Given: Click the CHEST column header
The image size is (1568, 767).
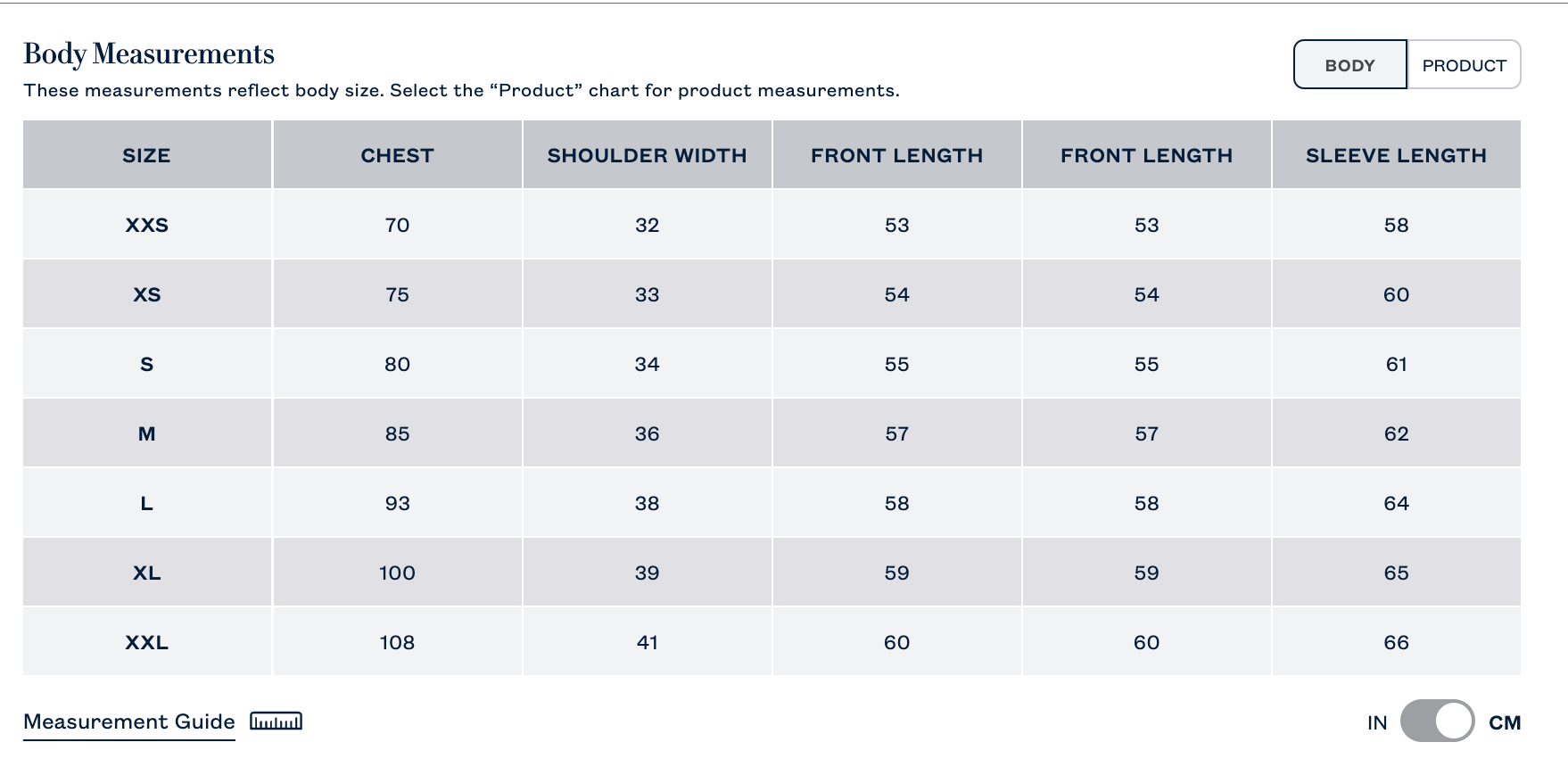Looking at the screenshot, I should tap(397, 155).
